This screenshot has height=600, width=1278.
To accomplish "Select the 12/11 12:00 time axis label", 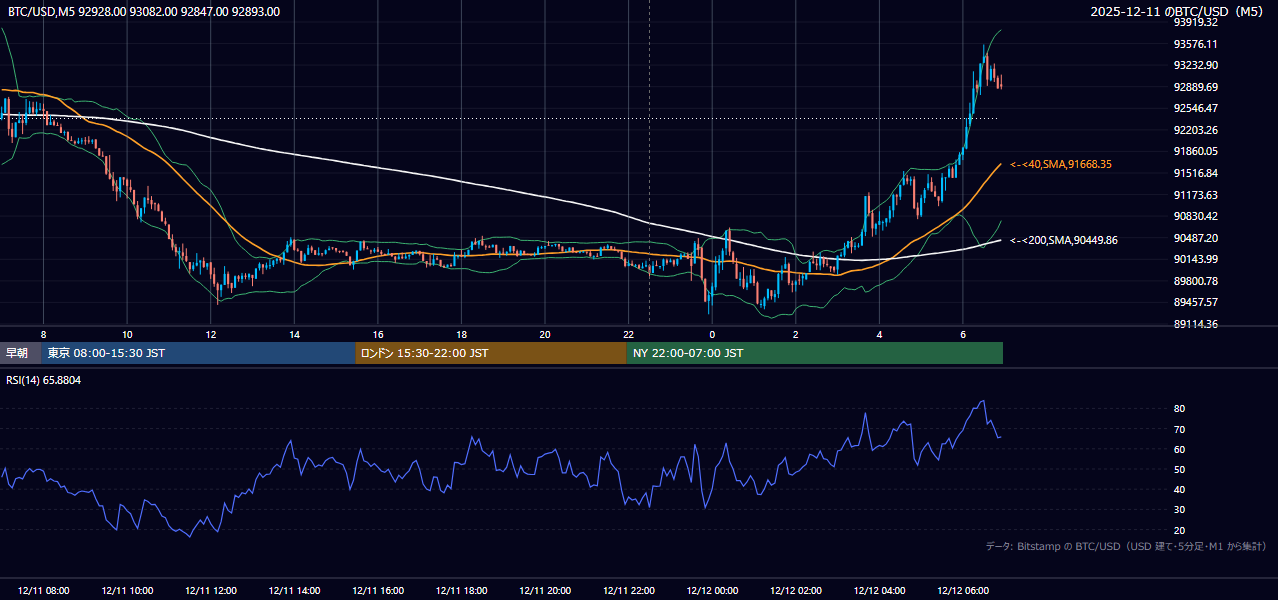I will pyautogui.click(x=211, y=591).
